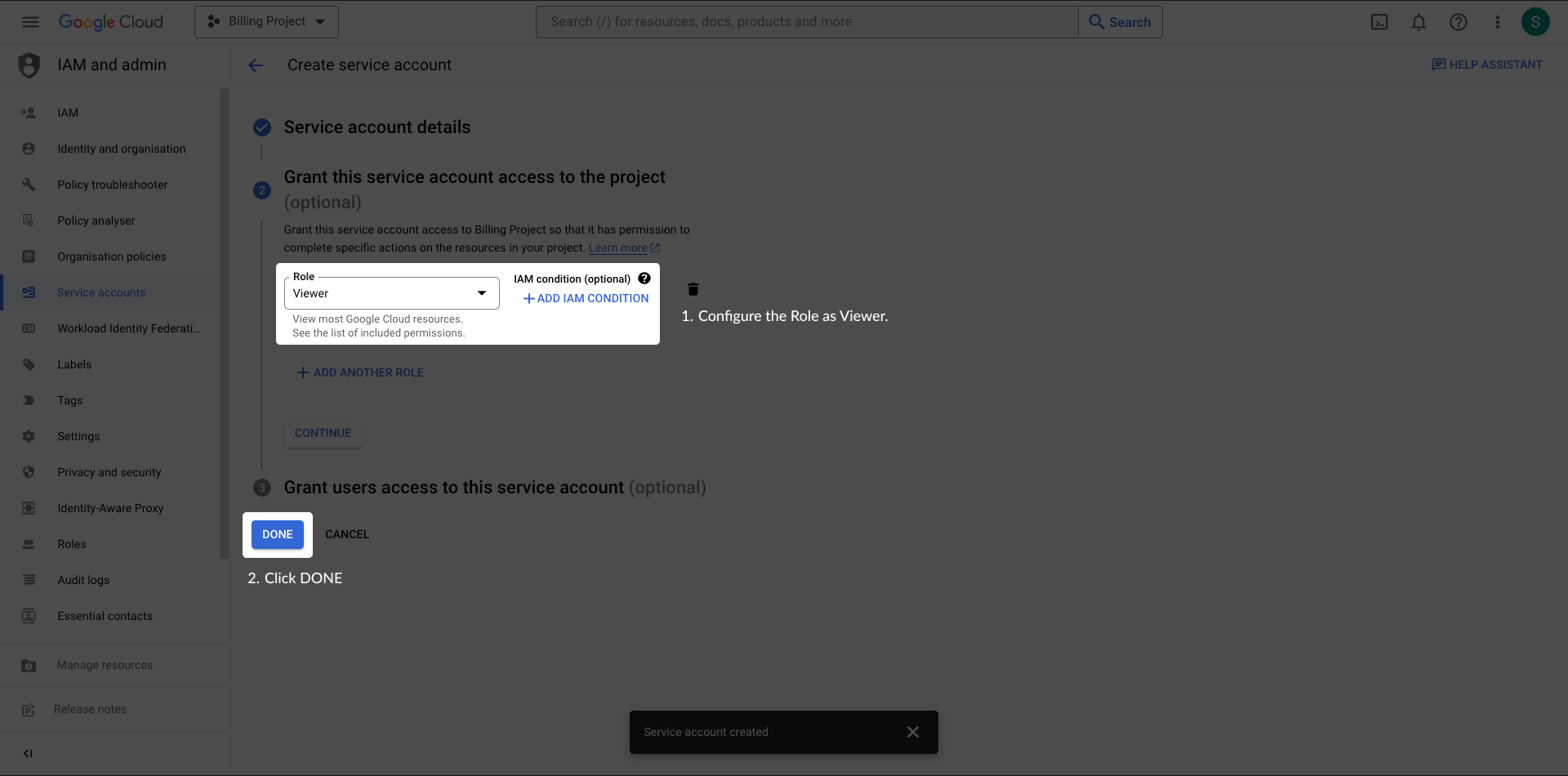Image resolution: width=1568 pixels, height=776 pixels.
Task: Open the Billing Project selector
Action: point(265,21)
